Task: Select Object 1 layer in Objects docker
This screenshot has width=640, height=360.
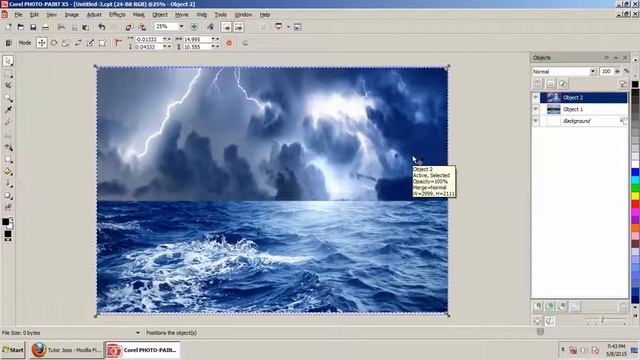Action: click(x=584, y=109)
